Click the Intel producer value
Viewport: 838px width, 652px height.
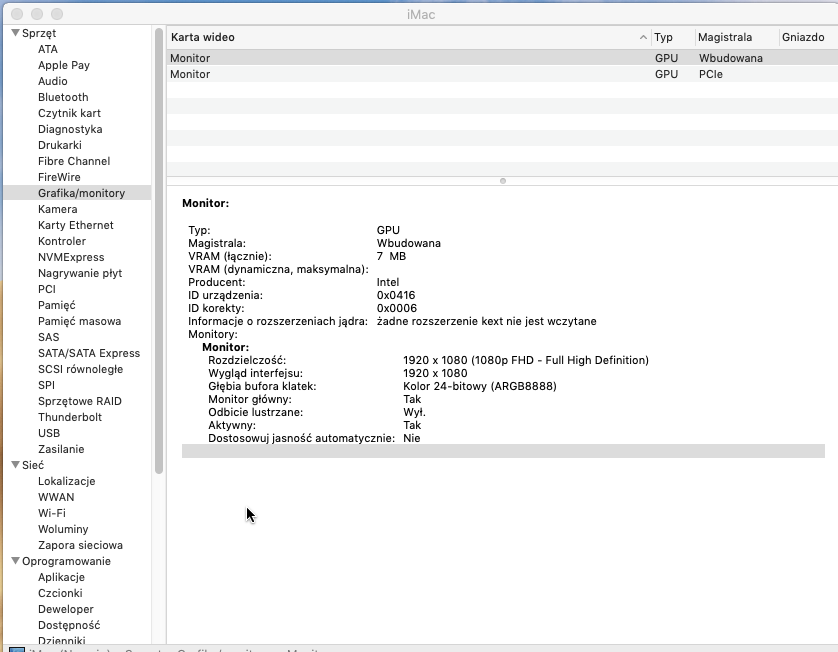(x=388, y=283)
